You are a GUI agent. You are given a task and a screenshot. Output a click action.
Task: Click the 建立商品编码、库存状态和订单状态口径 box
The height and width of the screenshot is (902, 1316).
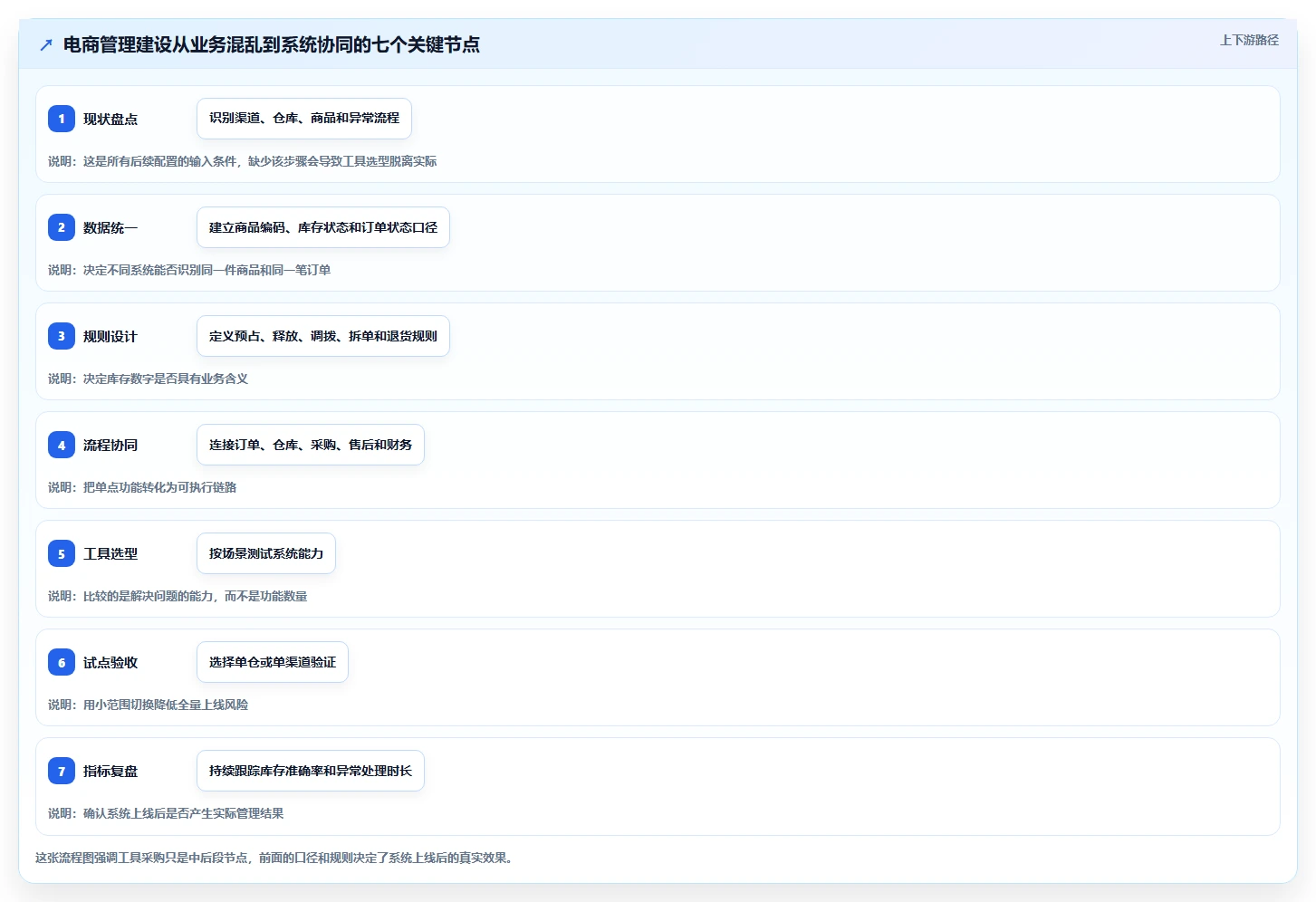click(x=323, y=227)
